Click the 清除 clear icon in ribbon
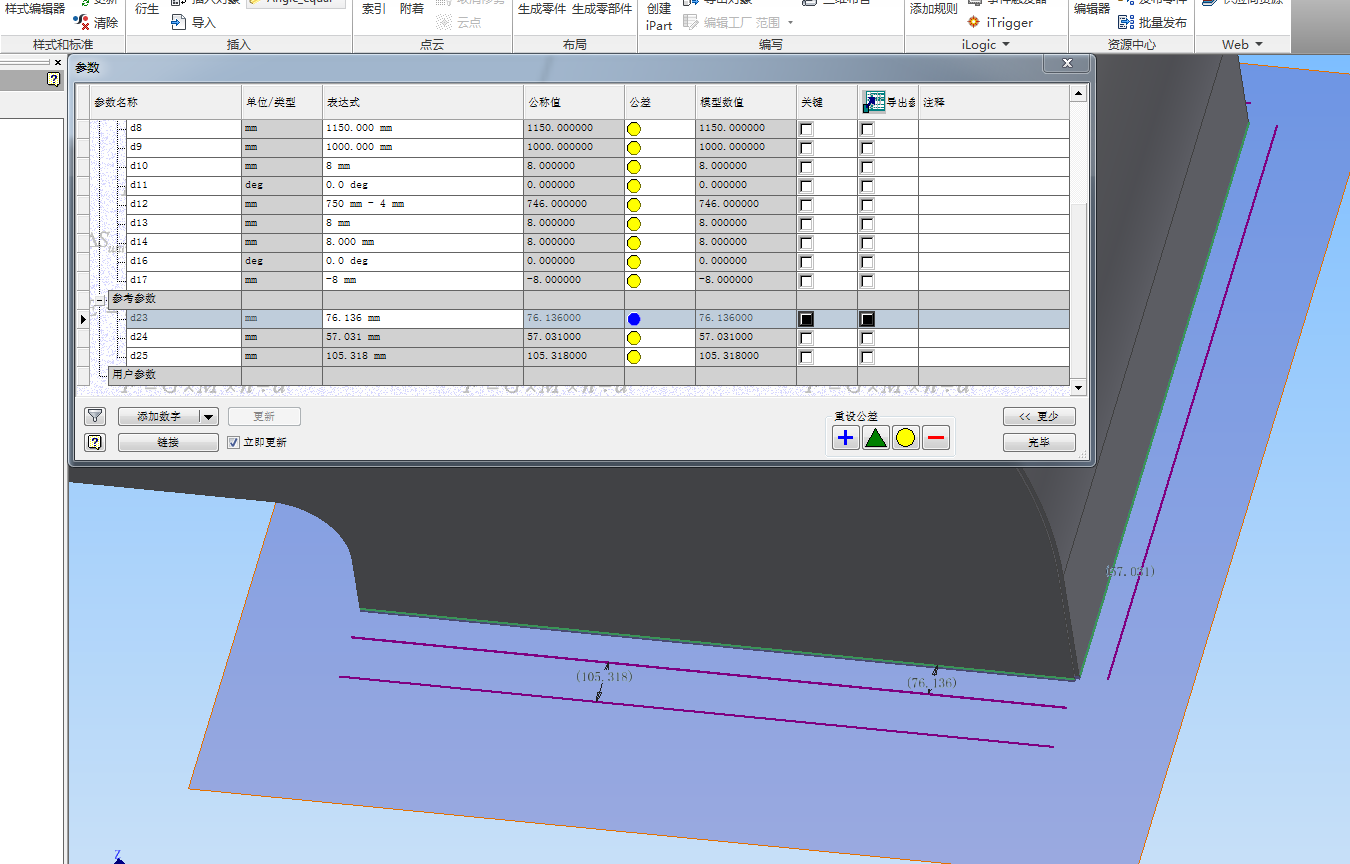 coord(82,22)
